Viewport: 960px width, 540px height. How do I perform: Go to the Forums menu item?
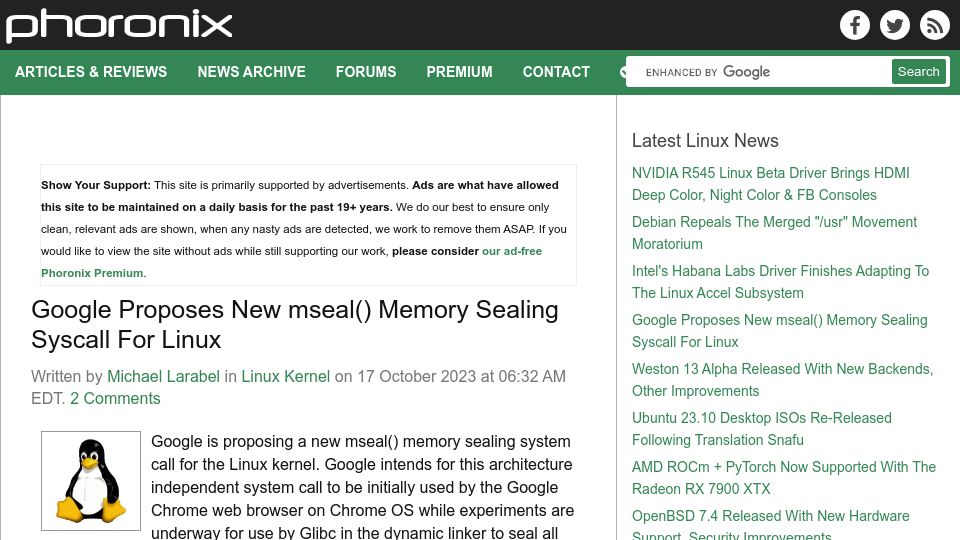click(366, 72)
